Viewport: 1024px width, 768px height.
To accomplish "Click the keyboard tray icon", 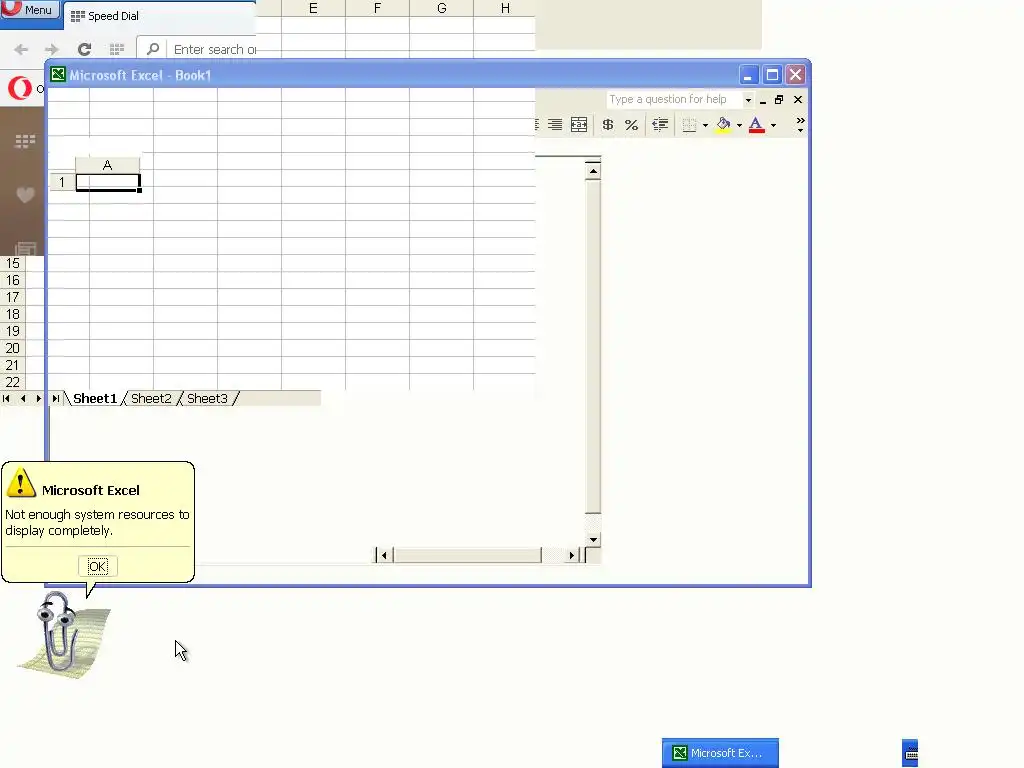I will click(911, 754).
